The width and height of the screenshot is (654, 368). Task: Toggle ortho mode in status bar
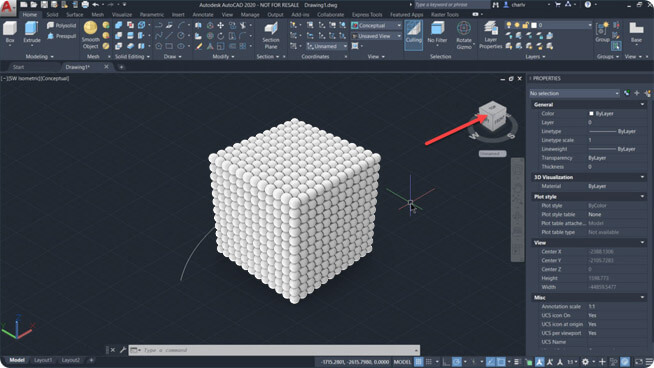pyautogui.click(x=446, y=362)
